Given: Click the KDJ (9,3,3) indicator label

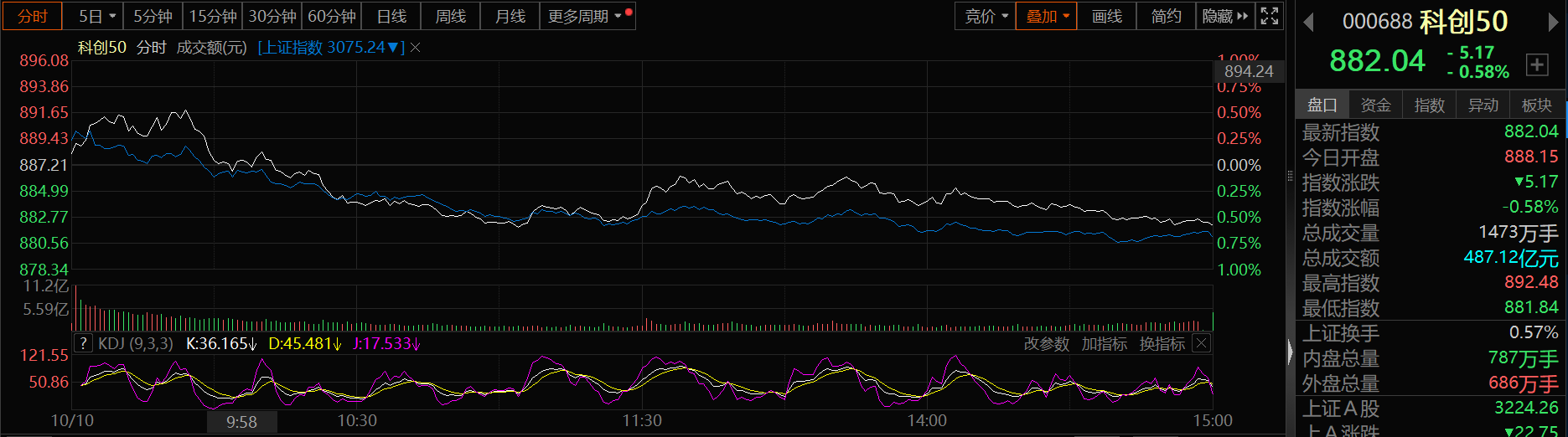Looking at the screenshot, I should click(136, 343).
